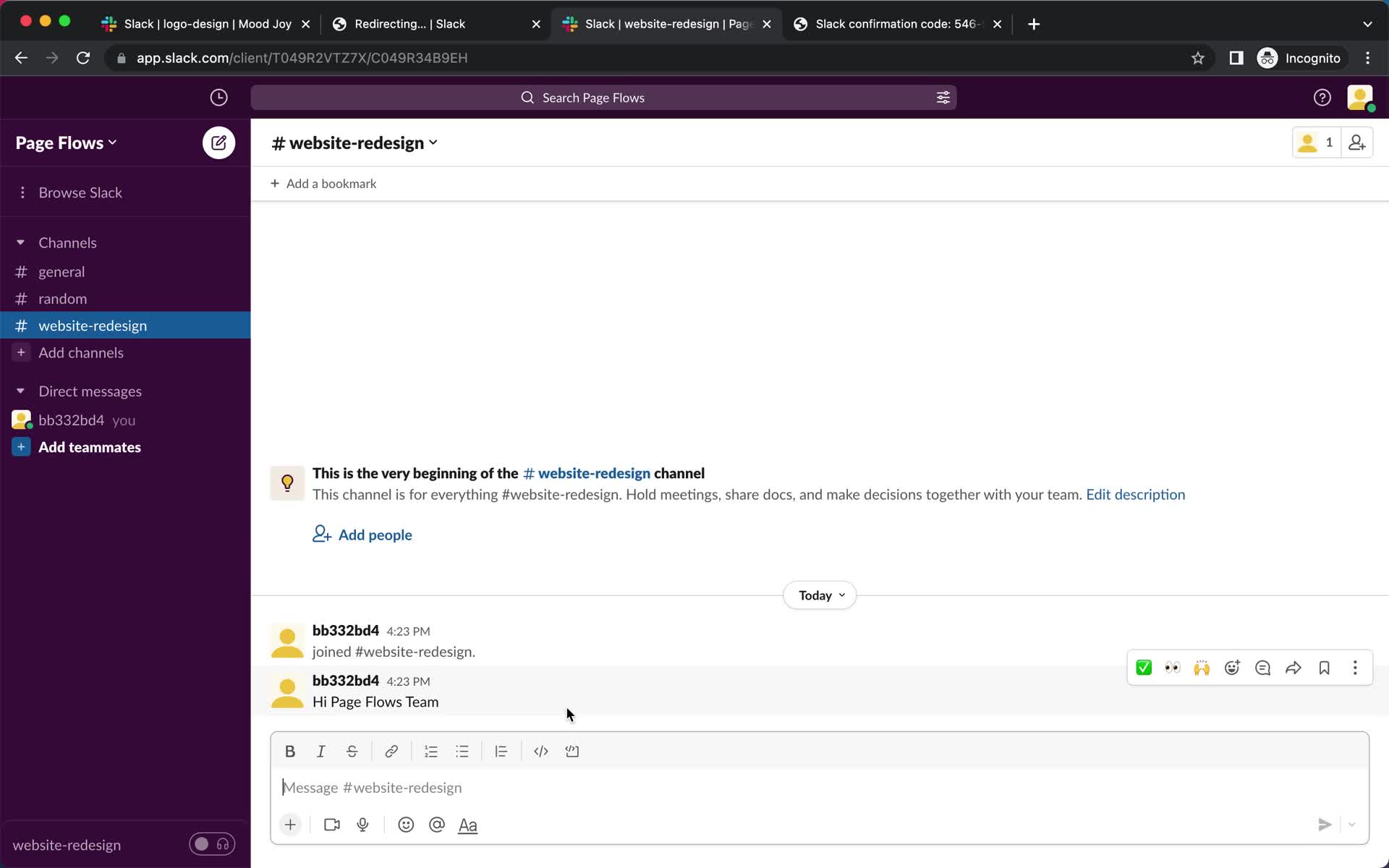
Task: Click the Ordered list icon
Action: tap(430, 751)
